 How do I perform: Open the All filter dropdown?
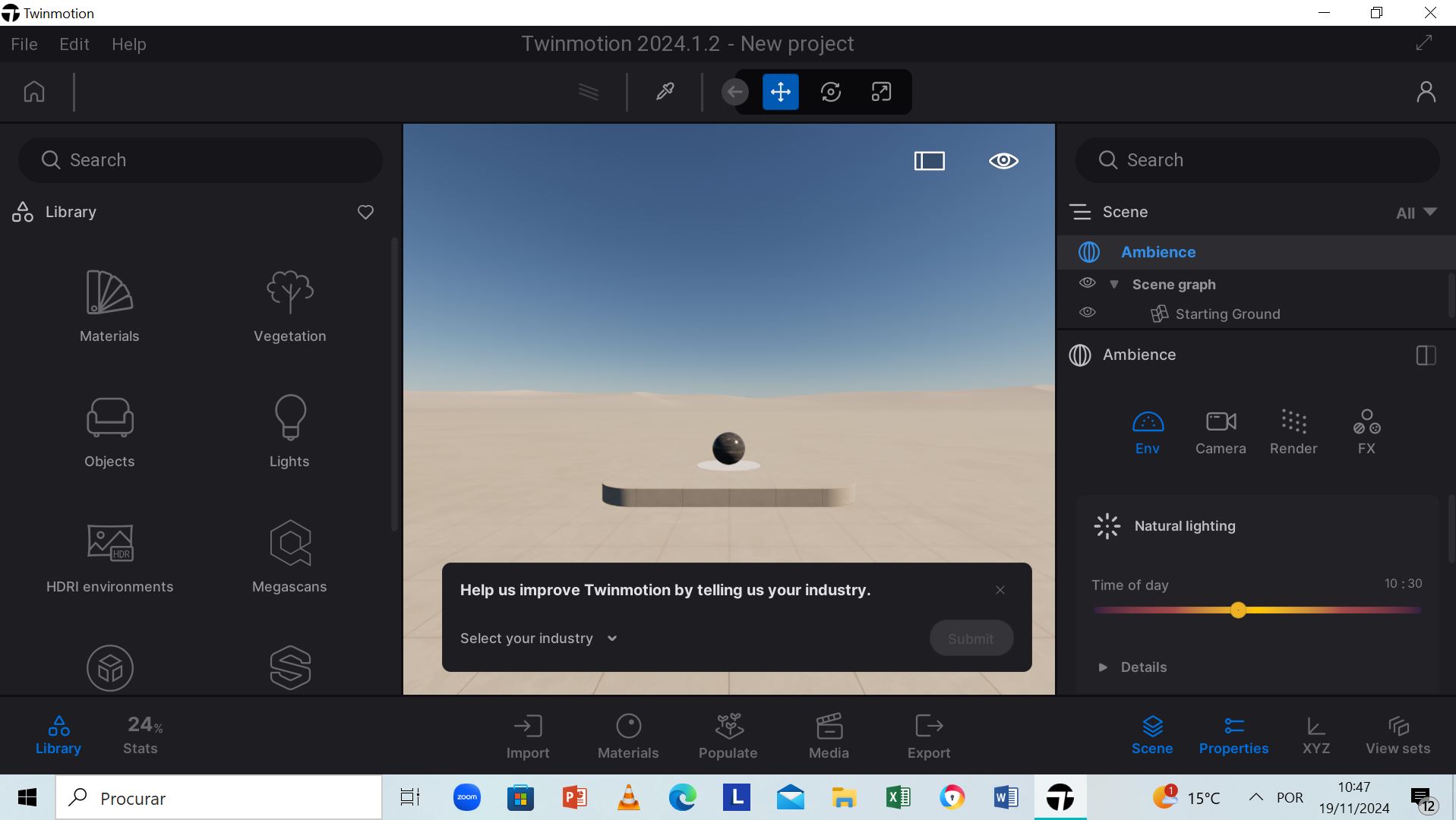1417,213
